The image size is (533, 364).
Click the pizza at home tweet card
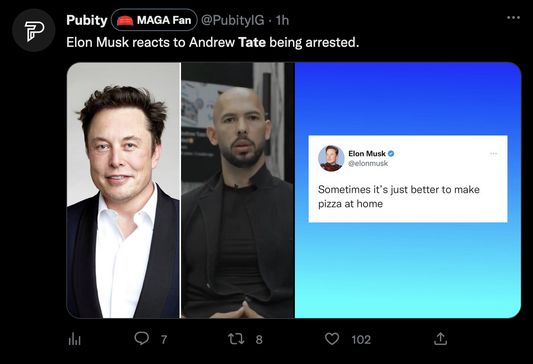(x=408, y=179)
